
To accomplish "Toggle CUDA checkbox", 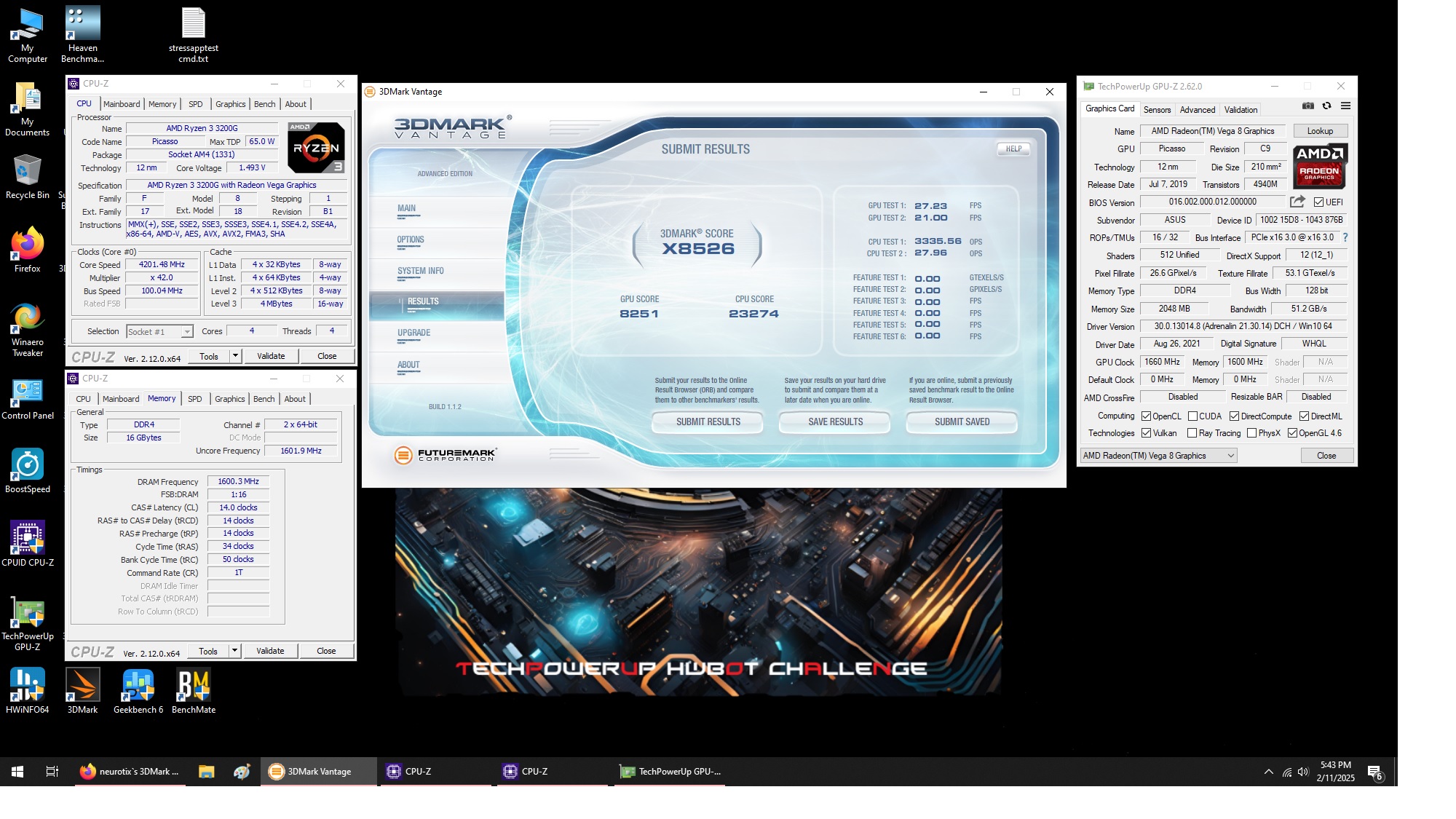I will 1192,416.
